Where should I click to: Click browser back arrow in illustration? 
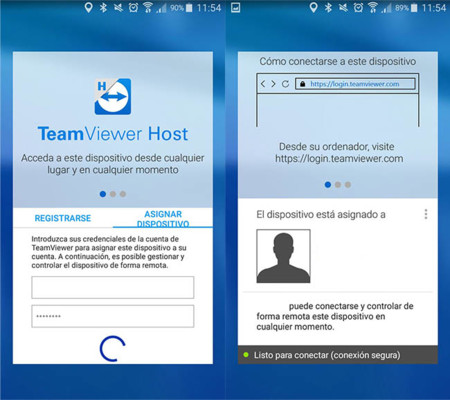[263, 84]
